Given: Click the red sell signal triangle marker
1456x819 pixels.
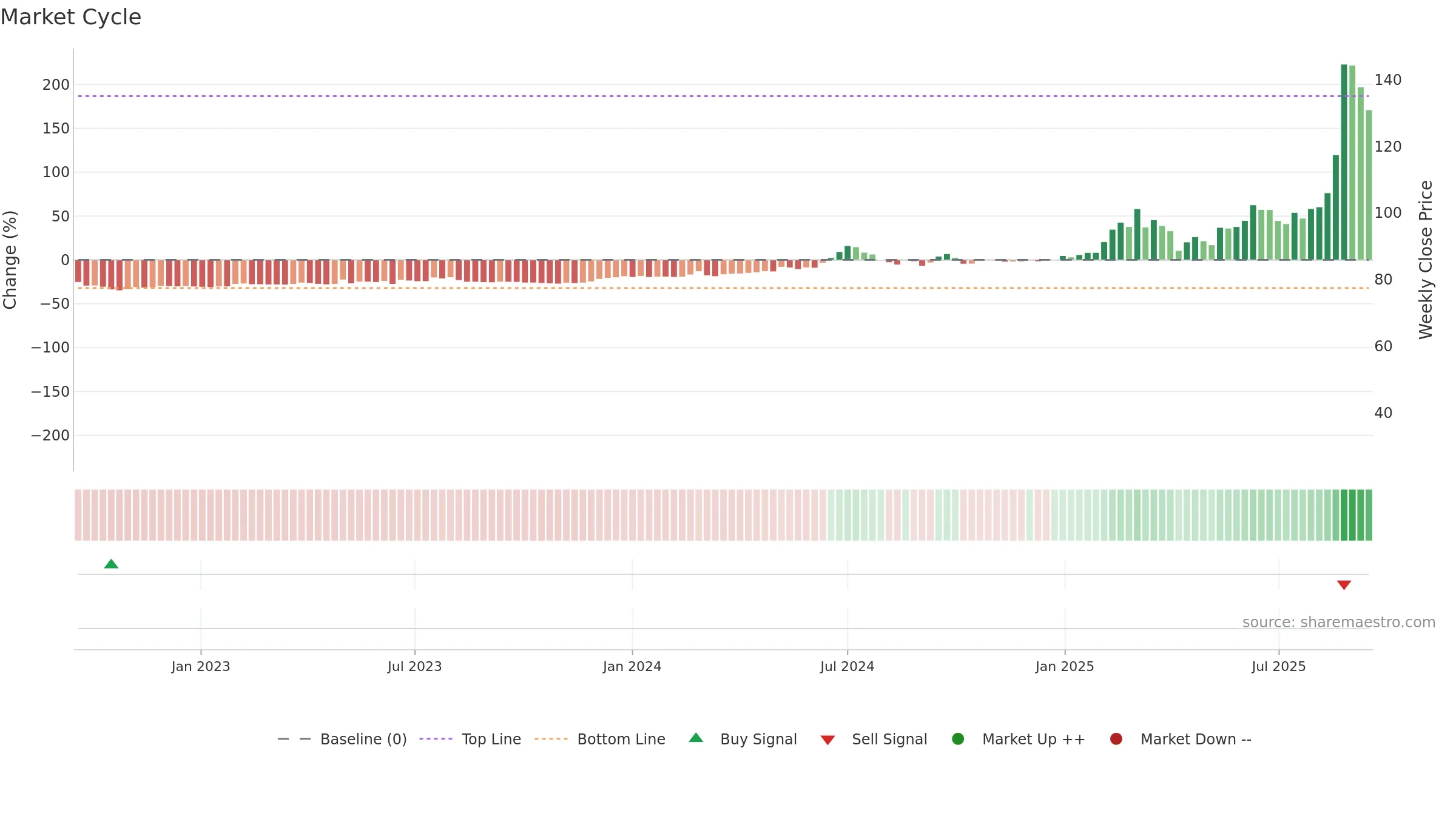Looking at the screenshot, I should coord(1344,585).
